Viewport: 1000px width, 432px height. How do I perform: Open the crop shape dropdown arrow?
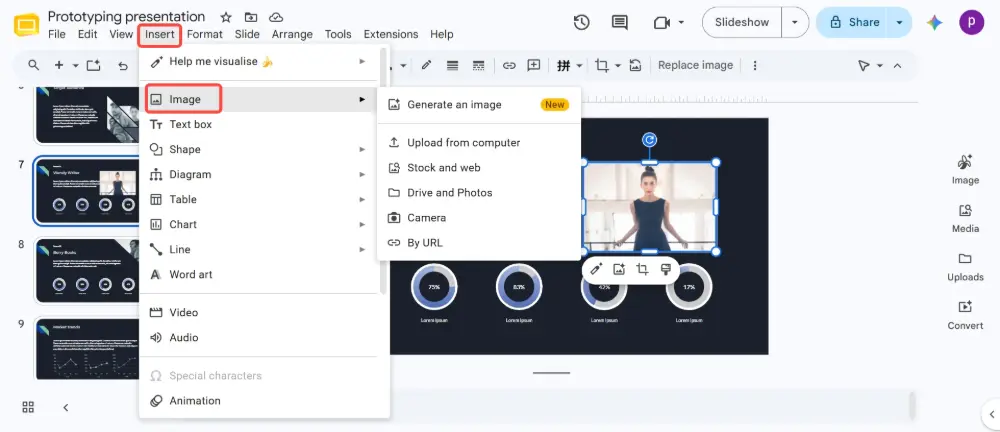coord(618,65)
